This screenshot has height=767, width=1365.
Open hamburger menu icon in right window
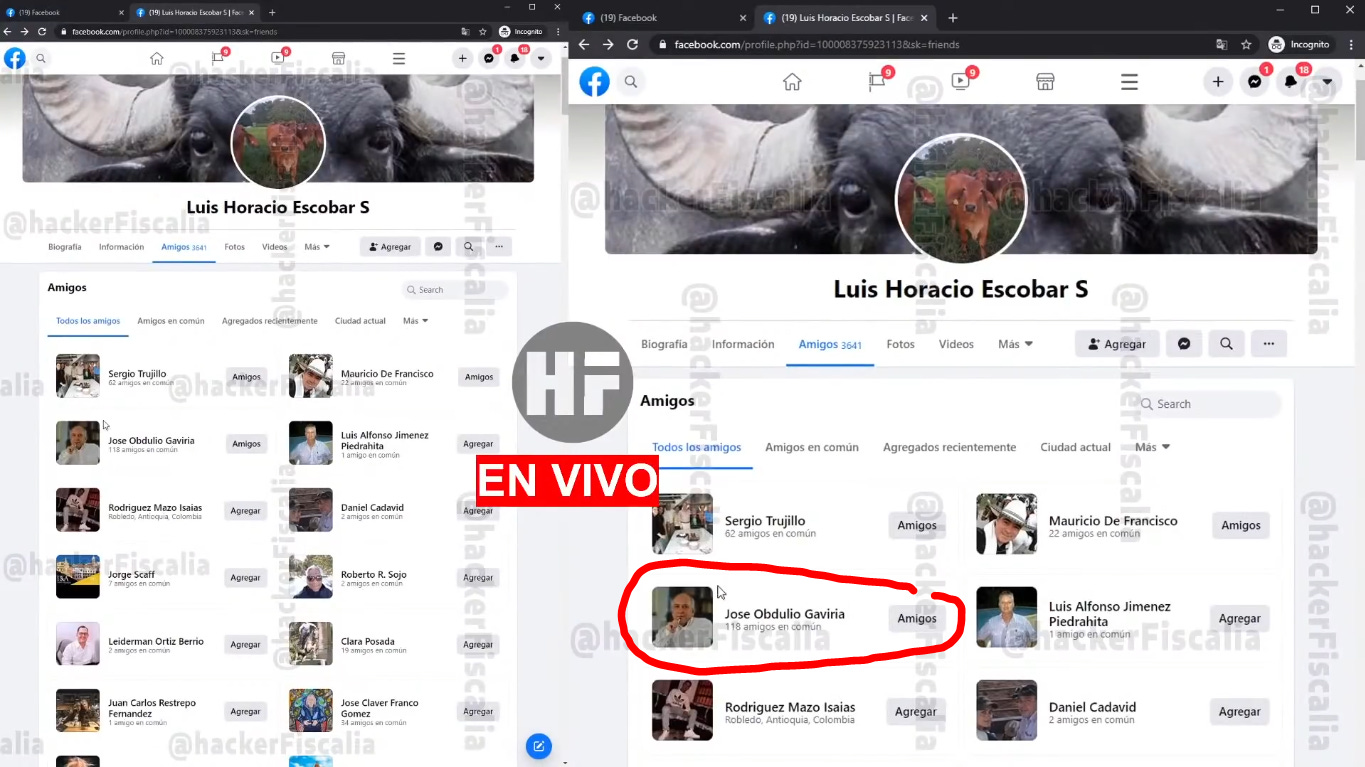pyautogui.click(x=1129, y=82)
